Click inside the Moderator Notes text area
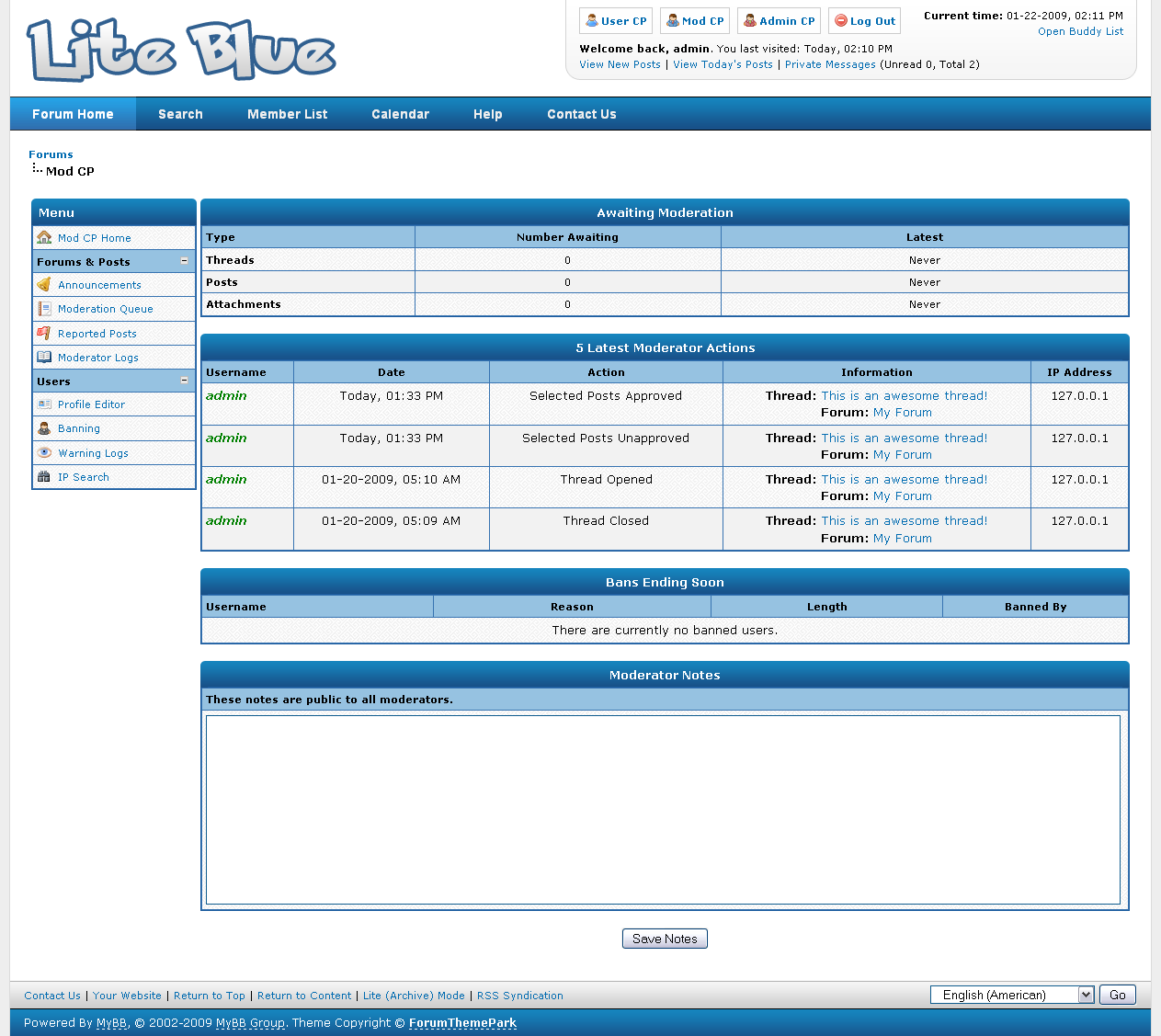The width and height of the screenshot is (1161, 1036). pyautogui.click(x=663, y=809)
